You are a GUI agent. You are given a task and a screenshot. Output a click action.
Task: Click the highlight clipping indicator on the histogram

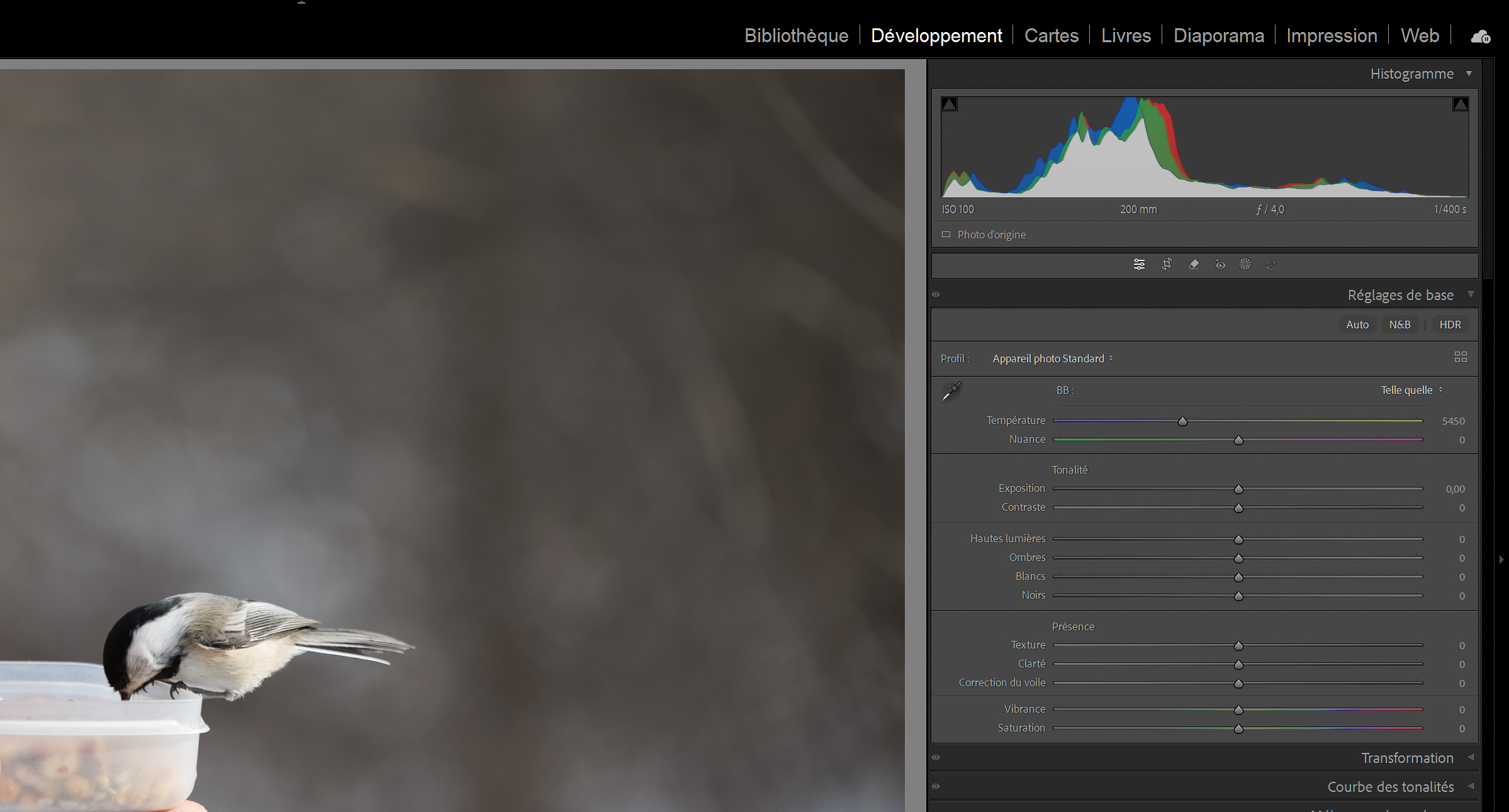coord(1461,103)
